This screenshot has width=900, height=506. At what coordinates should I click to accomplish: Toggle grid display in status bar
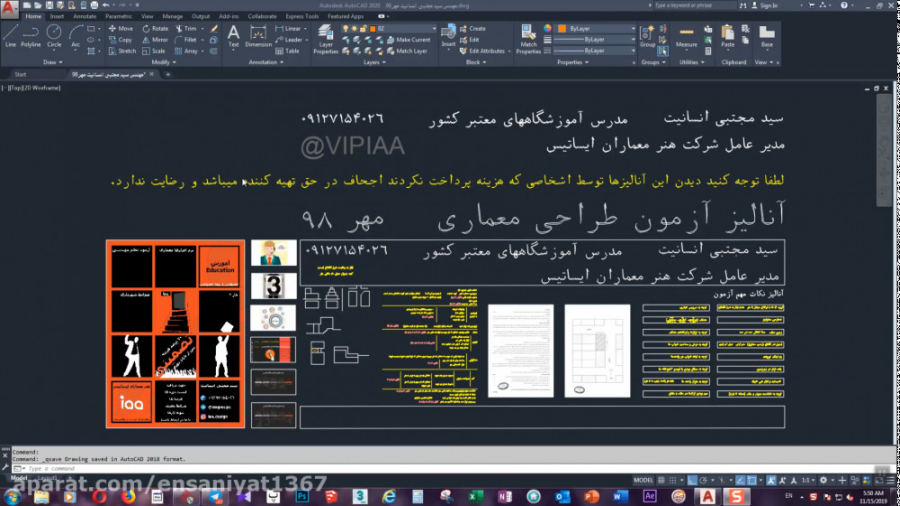(x=661, y=480)
